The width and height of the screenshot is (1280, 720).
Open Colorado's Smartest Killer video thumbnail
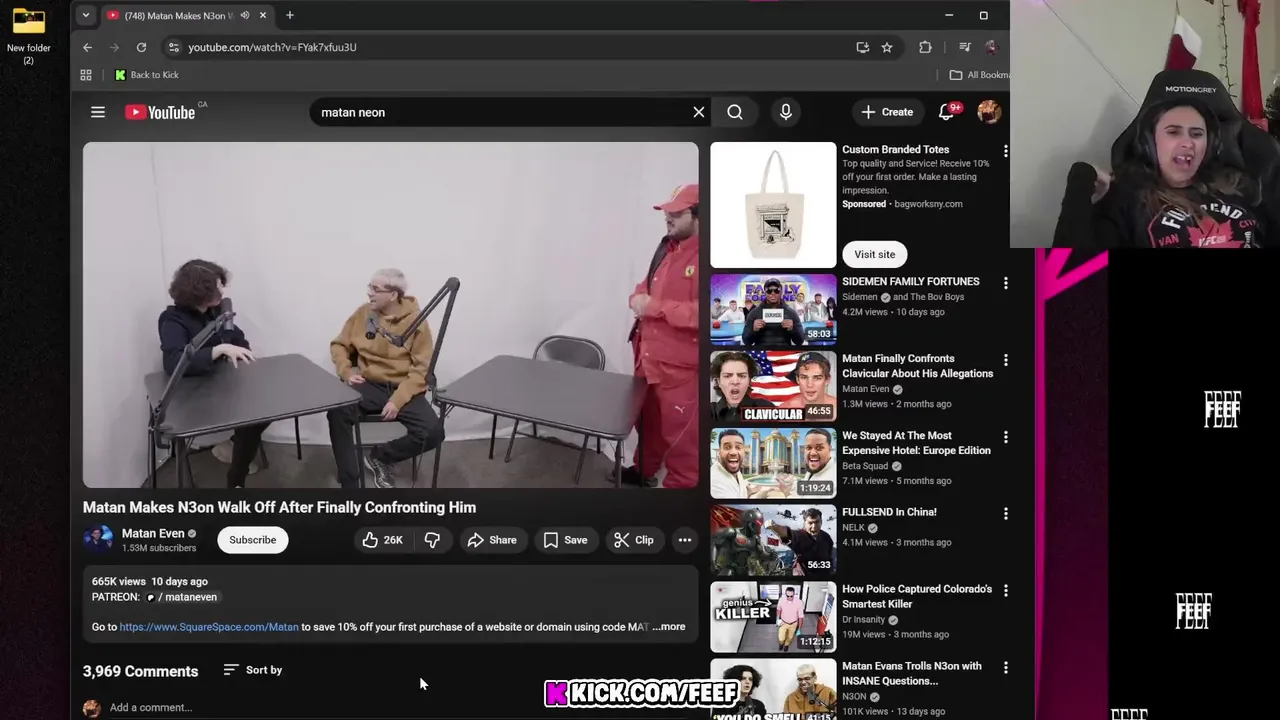click(x=773, y=617)
